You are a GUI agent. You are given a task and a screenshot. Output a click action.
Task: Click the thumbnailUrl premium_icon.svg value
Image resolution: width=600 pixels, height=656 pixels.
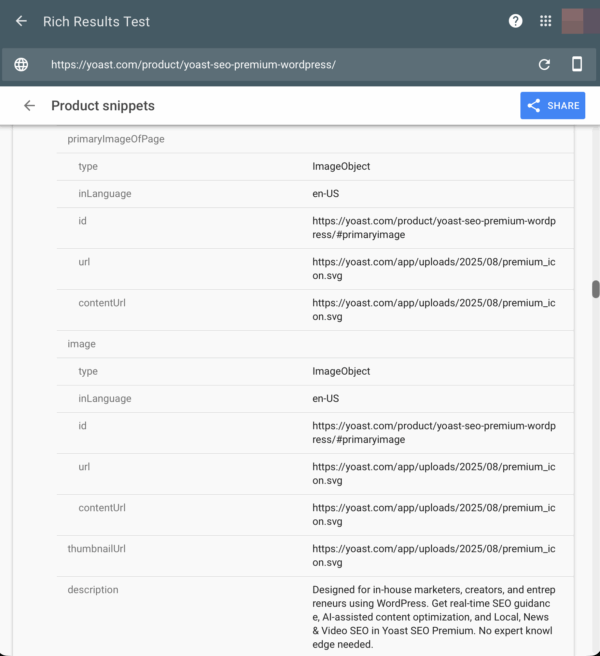[x=433, y=556]
